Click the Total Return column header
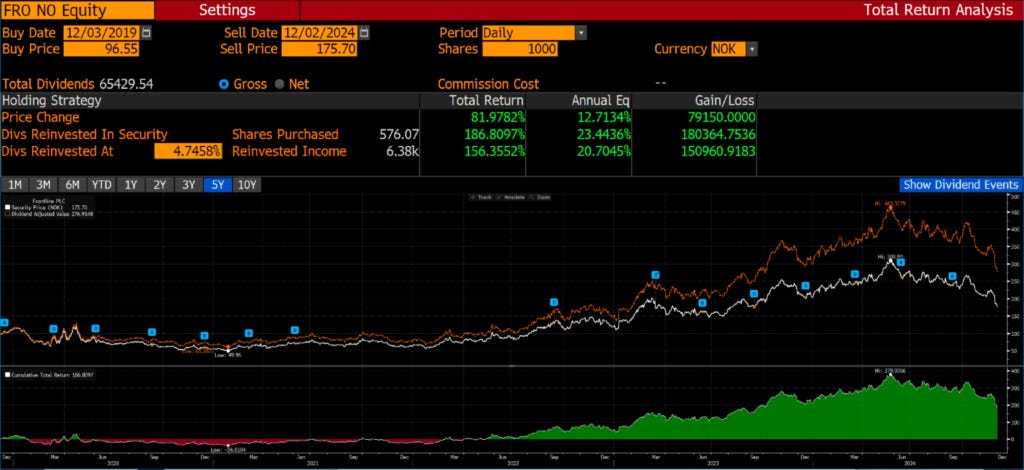This screenshot has width=1024, height=470. [487, 101]
